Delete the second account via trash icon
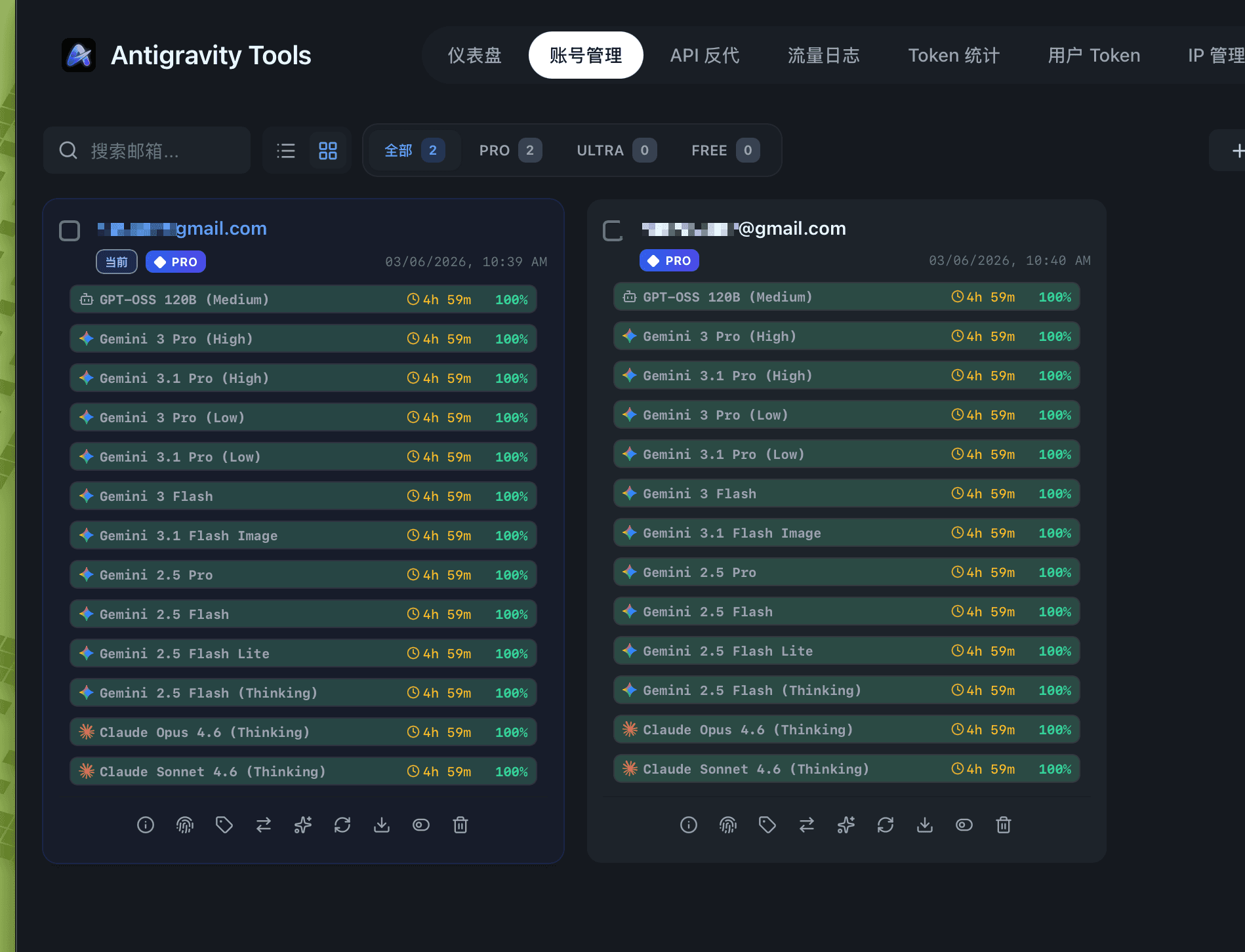The height and width of the screenshot is (952, 1245). [x=1004, y=825]
